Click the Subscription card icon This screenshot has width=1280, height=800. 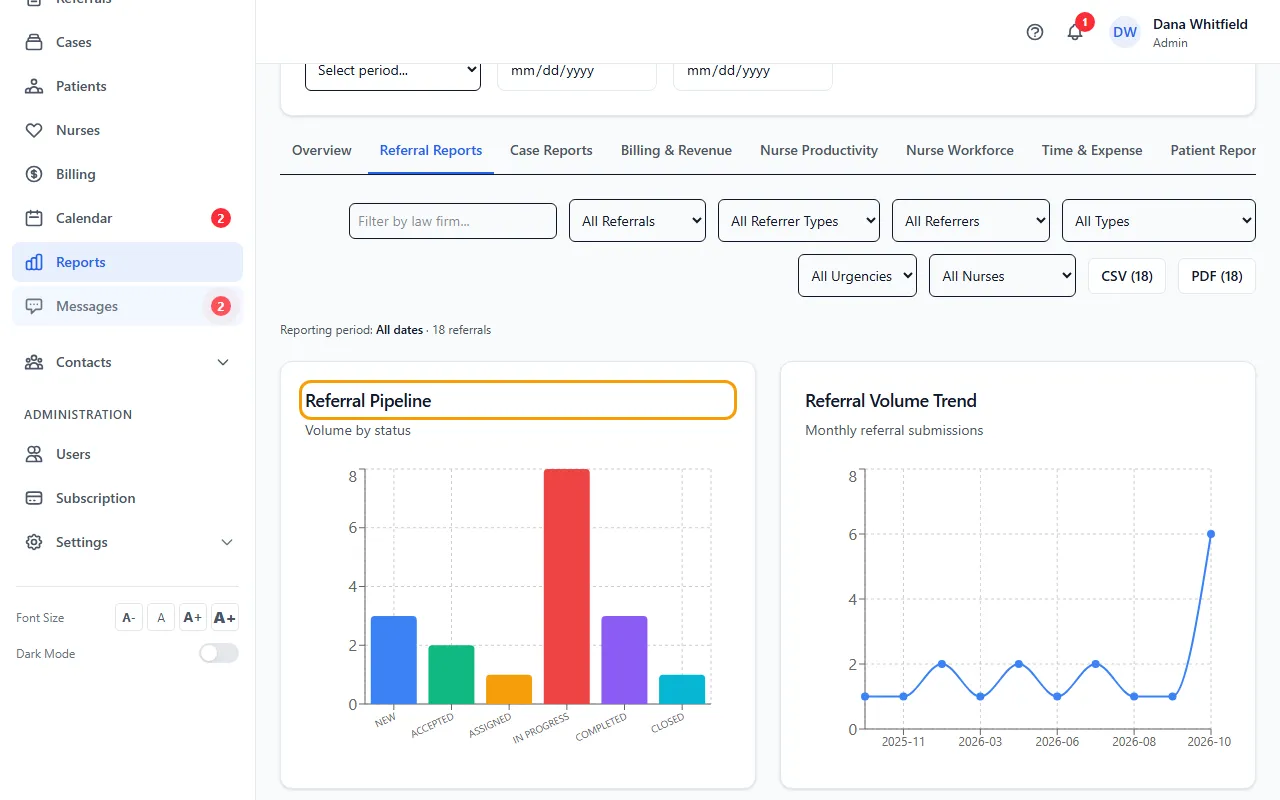click(34, 498)
